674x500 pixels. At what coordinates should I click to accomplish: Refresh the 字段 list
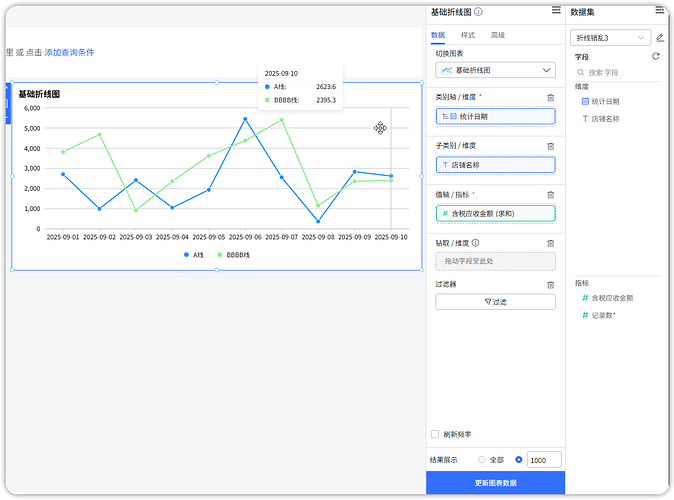tap(656, 56)
